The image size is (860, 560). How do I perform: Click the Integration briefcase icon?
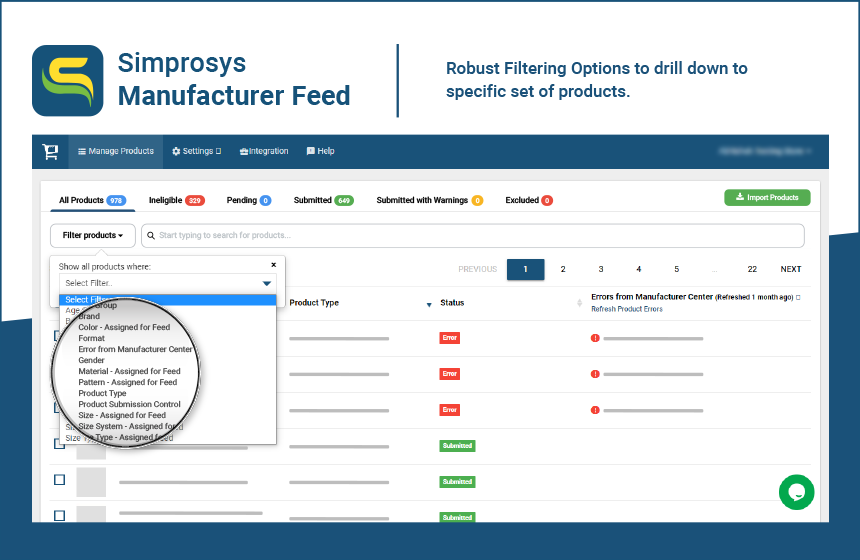click(x=244, y=151)
